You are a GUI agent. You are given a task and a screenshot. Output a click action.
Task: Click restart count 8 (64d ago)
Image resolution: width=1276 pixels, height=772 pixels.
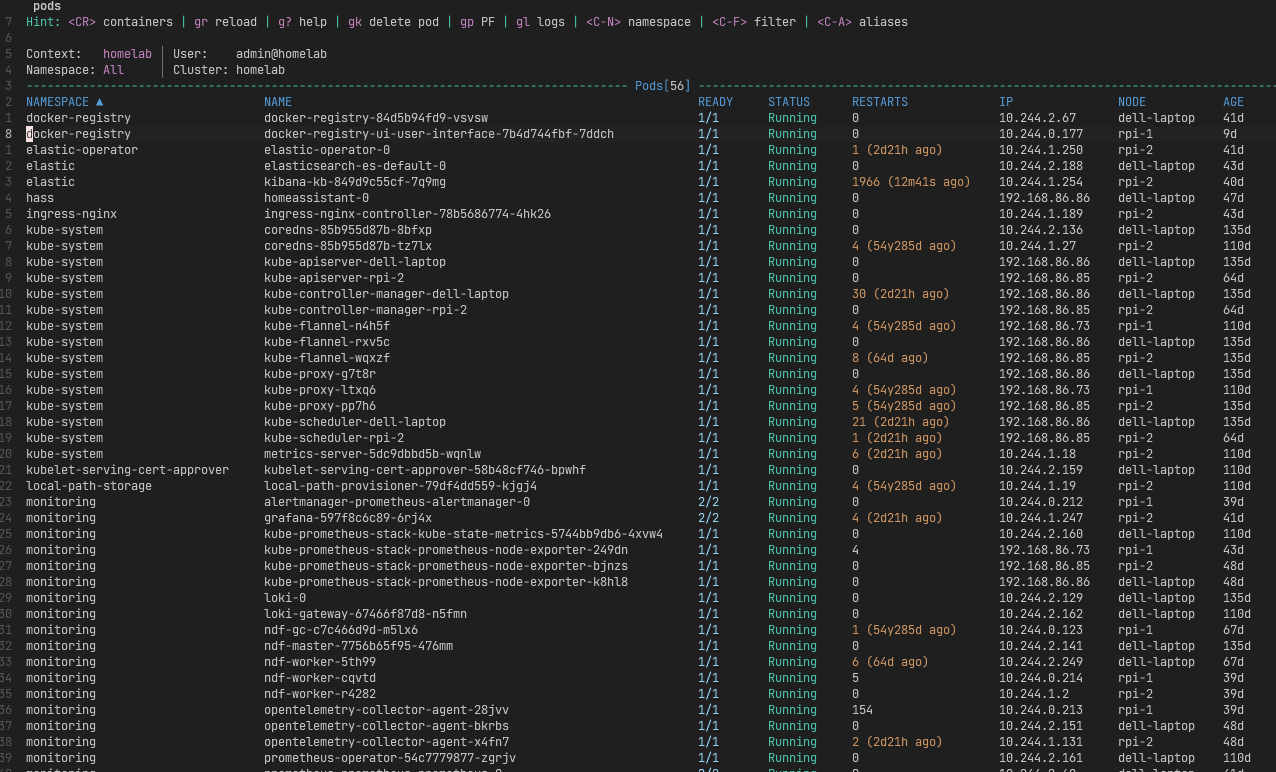pos(890,358)
